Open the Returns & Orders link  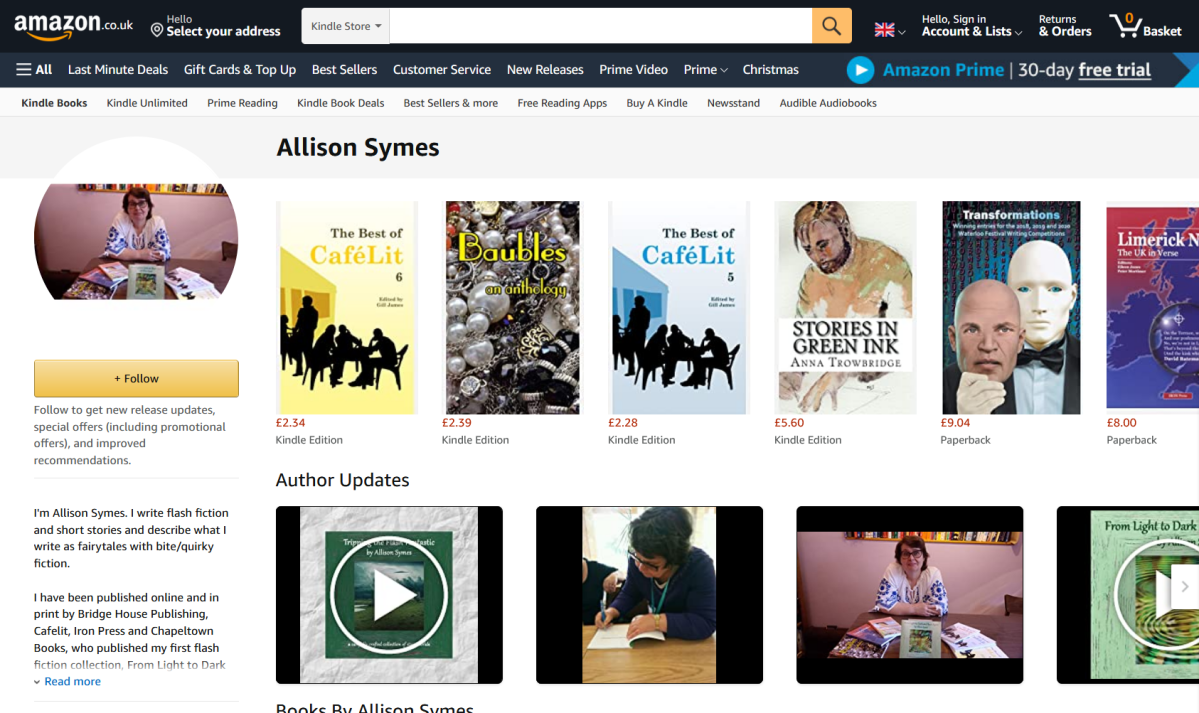tap(1064, 26)
